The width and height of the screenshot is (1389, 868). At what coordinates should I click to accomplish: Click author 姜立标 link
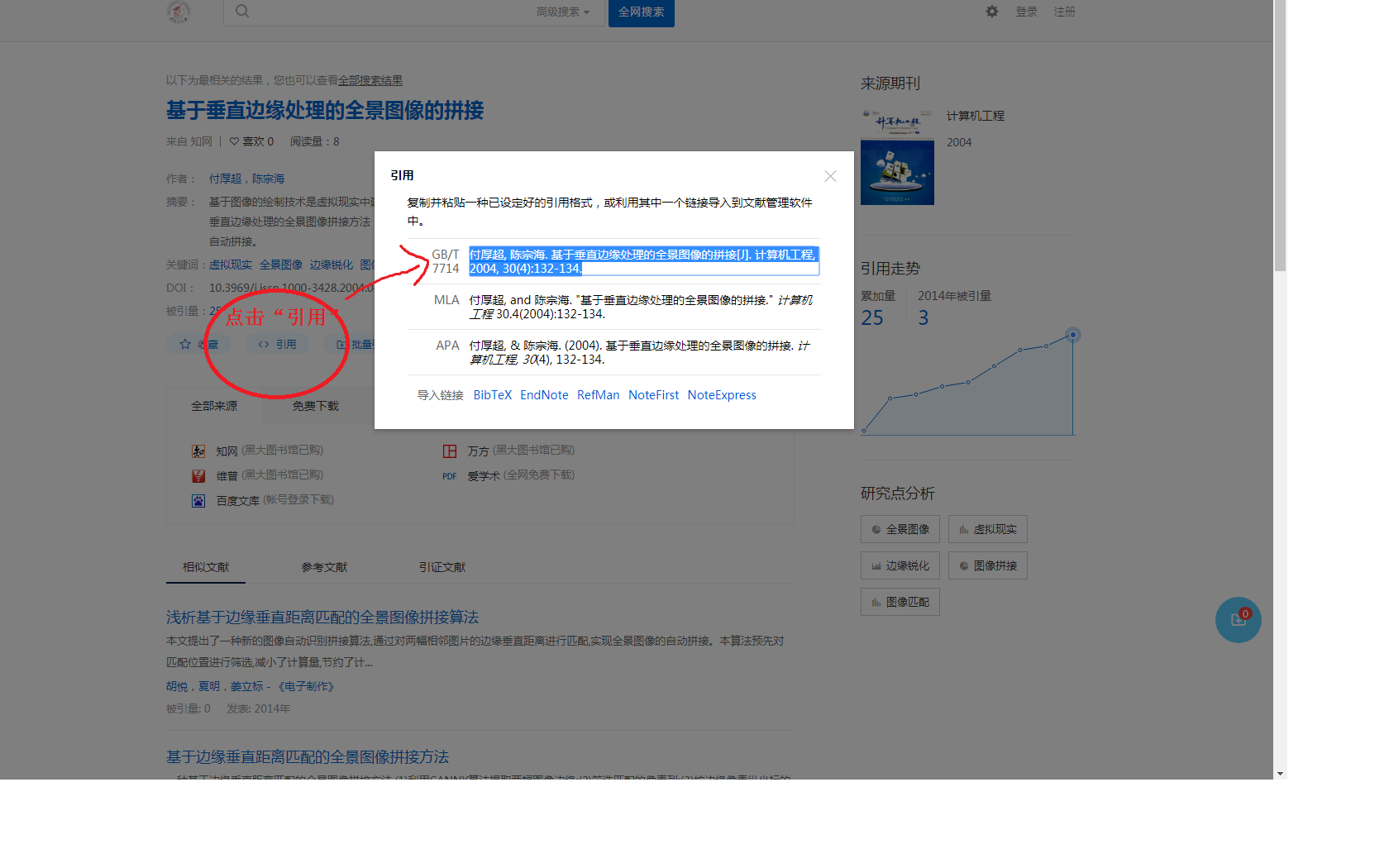click(246, 686)
